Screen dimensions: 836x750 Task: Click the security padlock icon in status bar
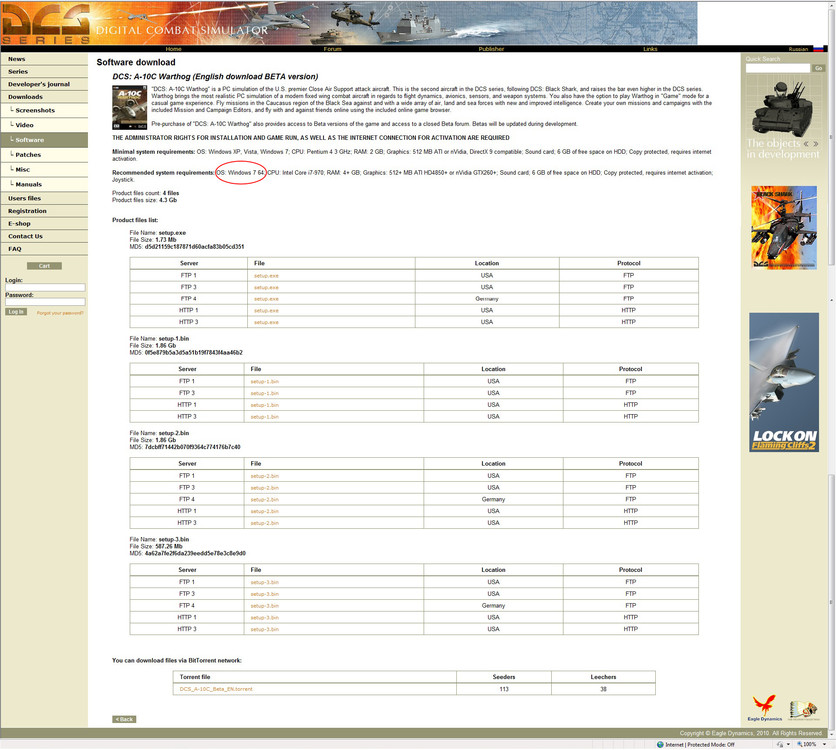pyautogui.click(x=781, y=745)
